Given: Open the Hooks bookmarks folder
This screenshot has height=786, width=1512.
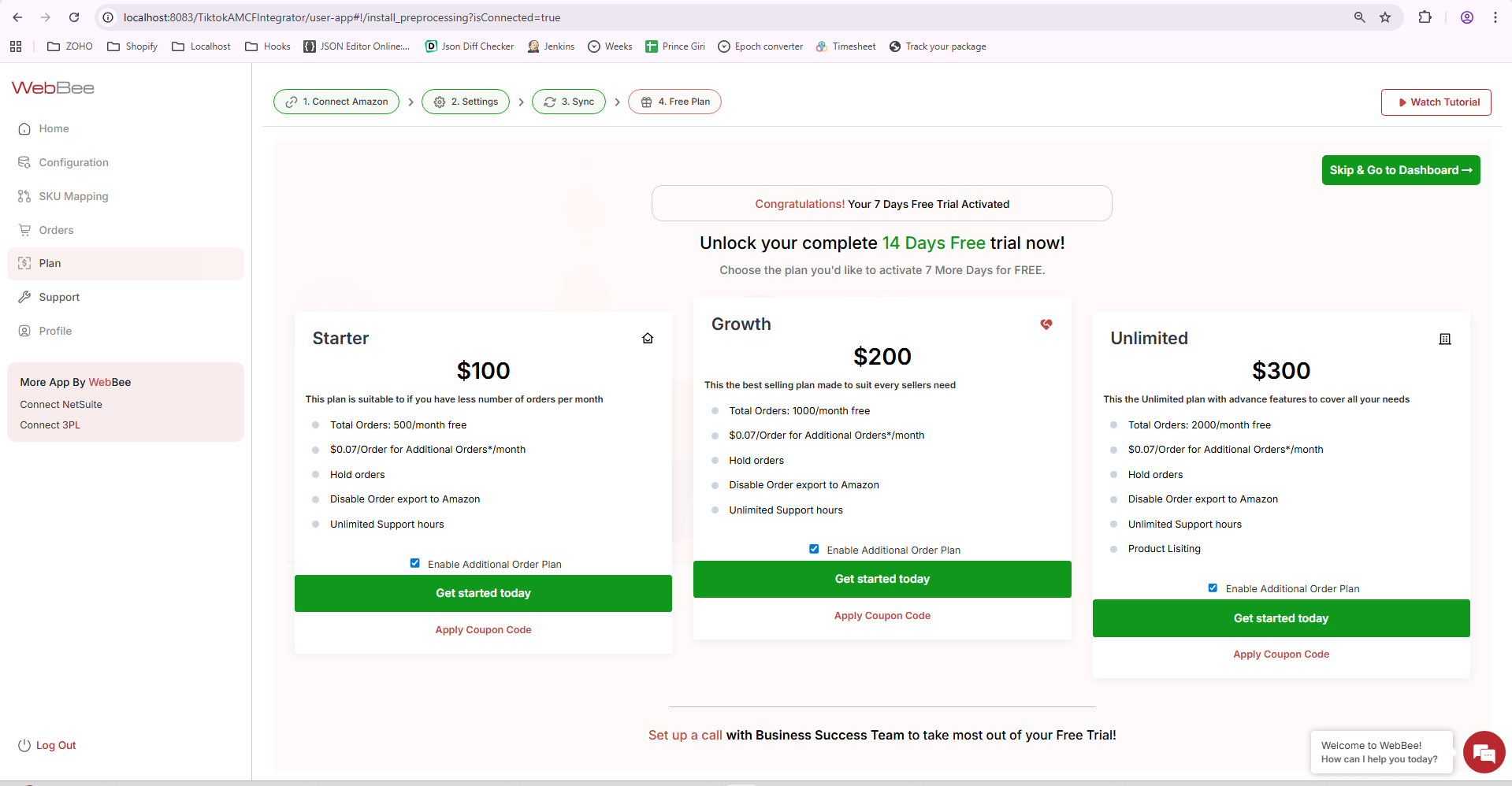Looking at the screenshot, I should click(x=268, y=46).
